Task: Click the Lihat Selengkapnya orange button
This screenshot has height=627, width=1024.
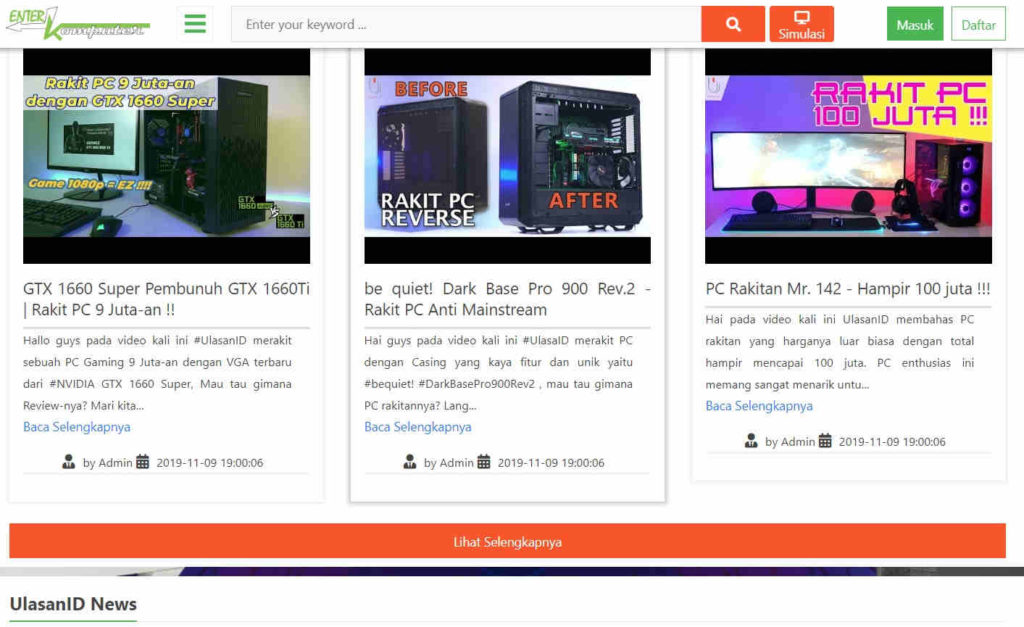Action: click(x=507, y=541)
